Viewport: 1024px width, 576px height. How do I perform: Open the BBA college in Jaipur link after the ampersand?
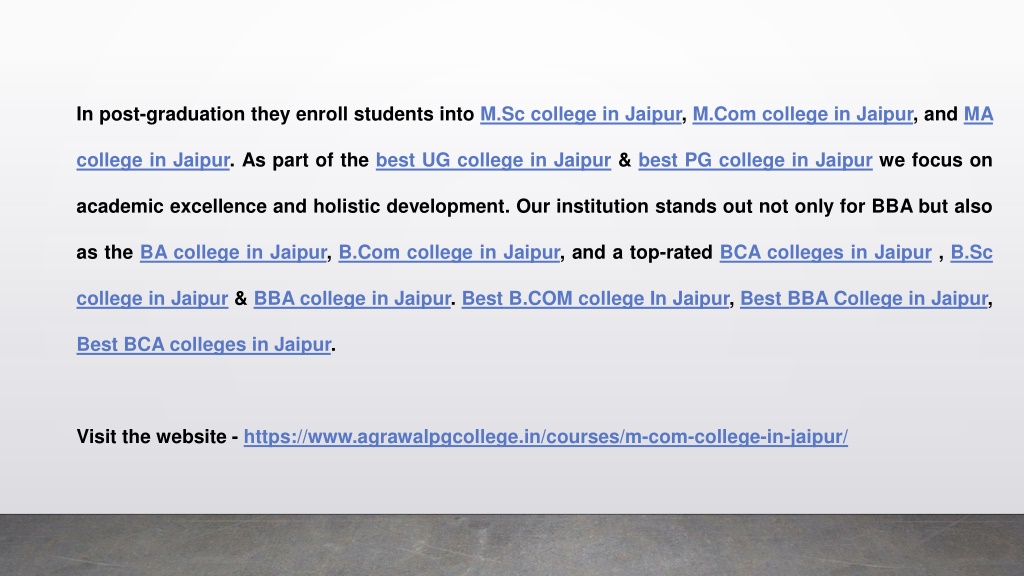point(352,298)
